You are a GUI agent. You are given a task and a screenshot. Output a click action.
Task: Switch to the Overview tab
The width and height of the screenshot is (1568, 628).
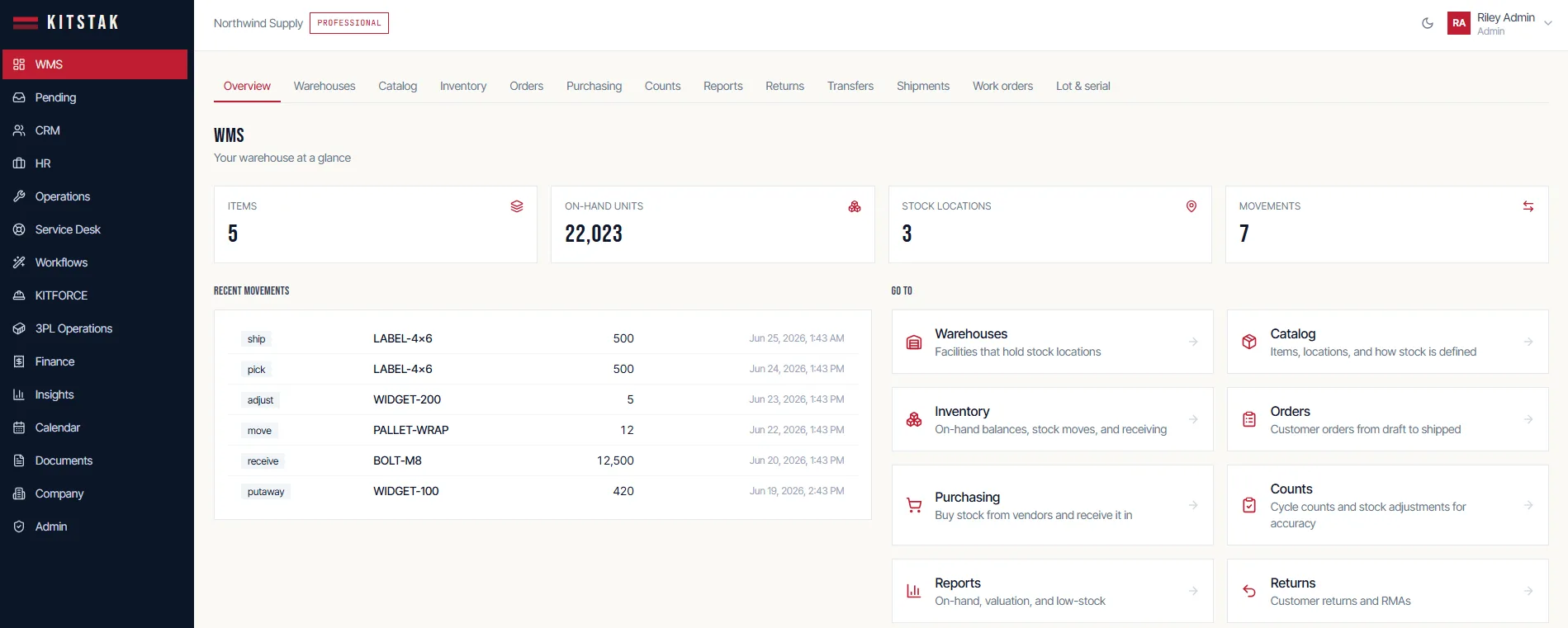tap(247, 86)
